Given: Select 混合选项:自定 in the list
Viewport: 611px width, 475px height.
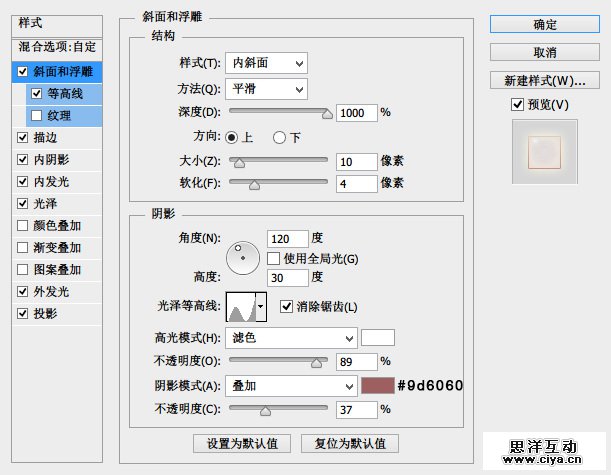Looking at the screenshot, I should (55, 47).
